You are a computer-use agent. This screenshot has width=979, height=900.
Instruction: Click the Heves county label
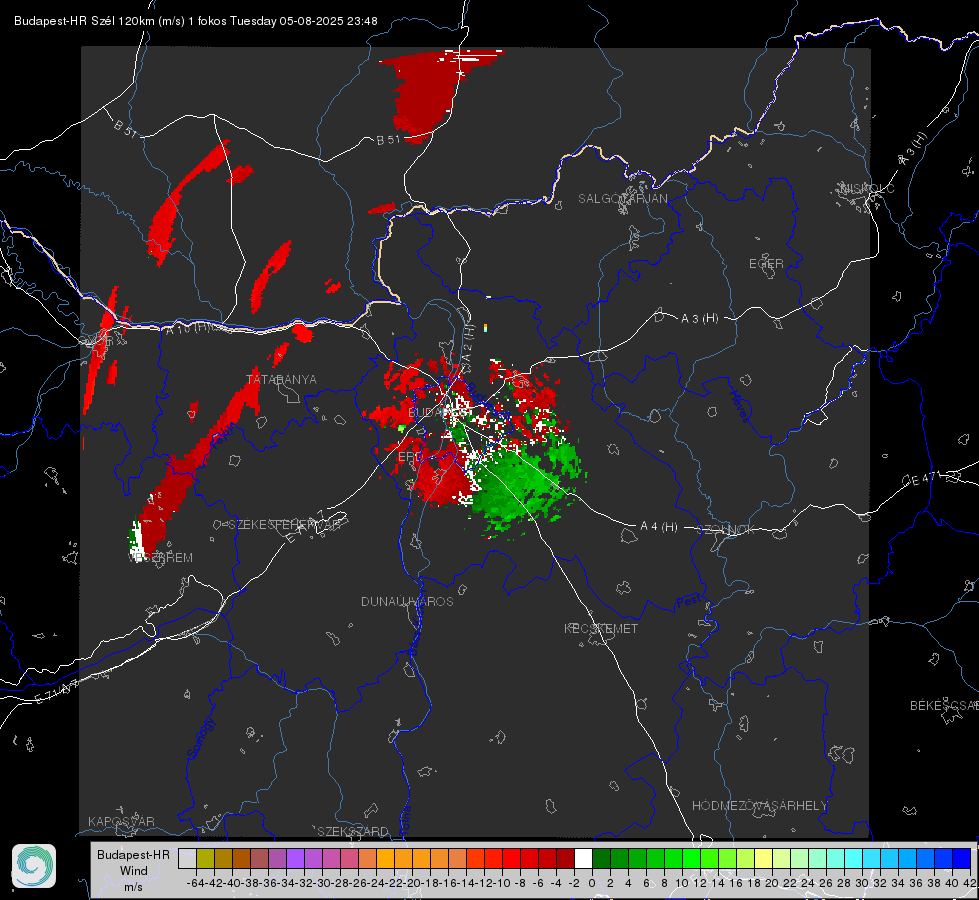click(x=739, y=406)
